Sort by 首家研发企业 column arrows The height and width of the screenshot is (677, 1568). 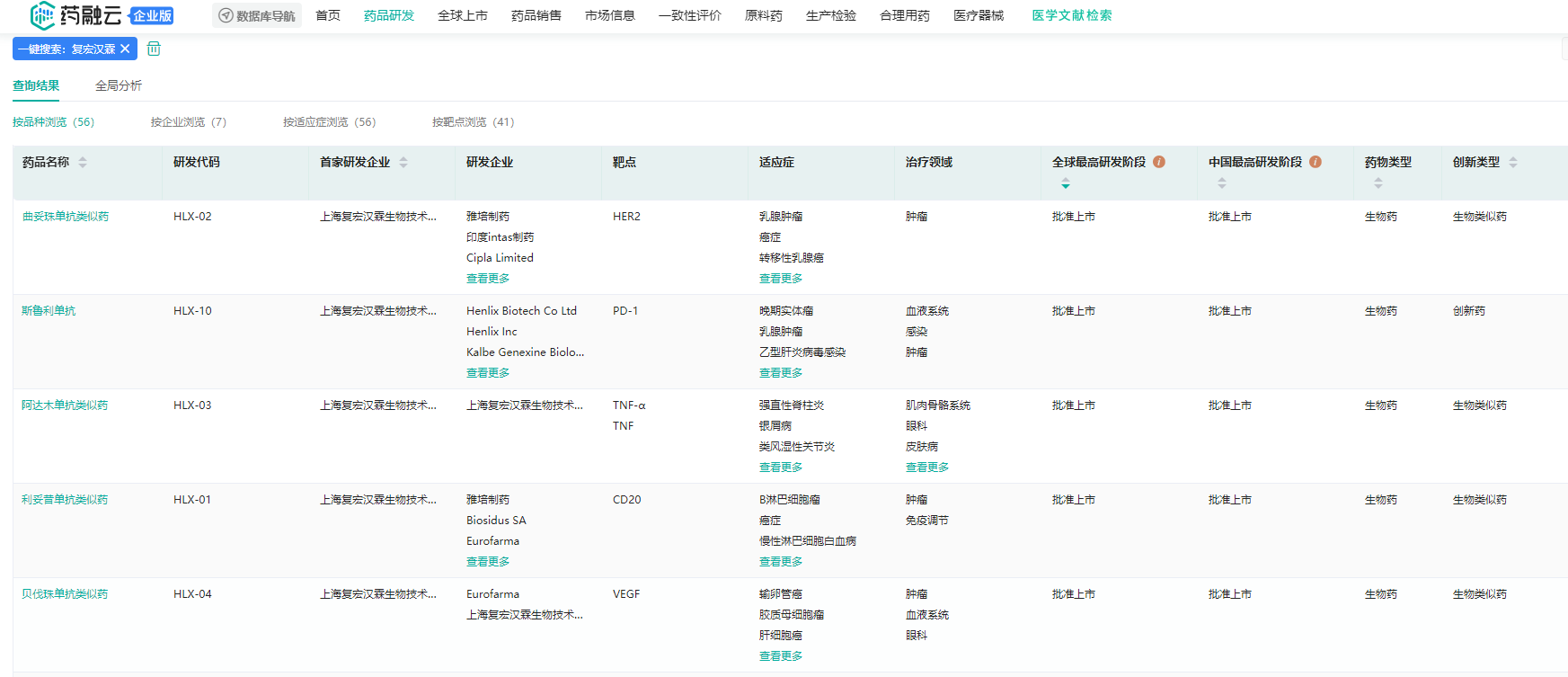[403, 162]
